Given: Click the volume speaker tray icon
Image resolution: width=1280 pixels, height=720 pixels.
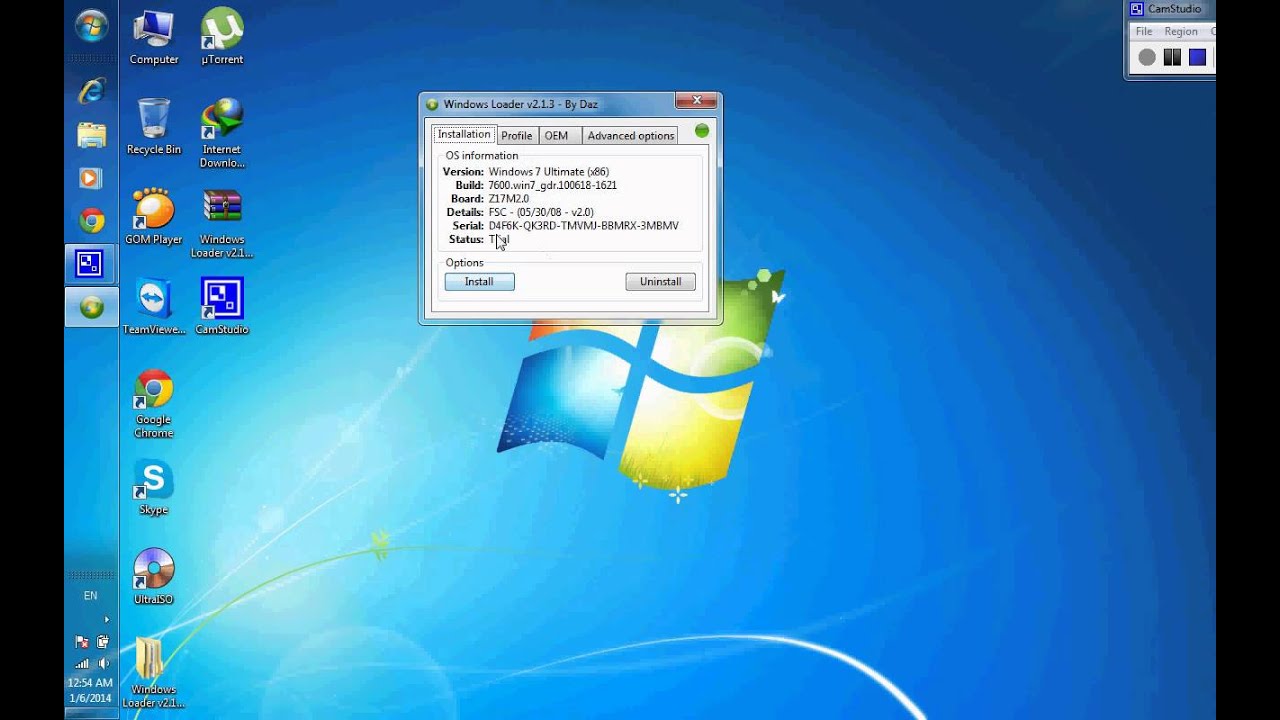Looking at the screenshot, I should tap(102, 663).
